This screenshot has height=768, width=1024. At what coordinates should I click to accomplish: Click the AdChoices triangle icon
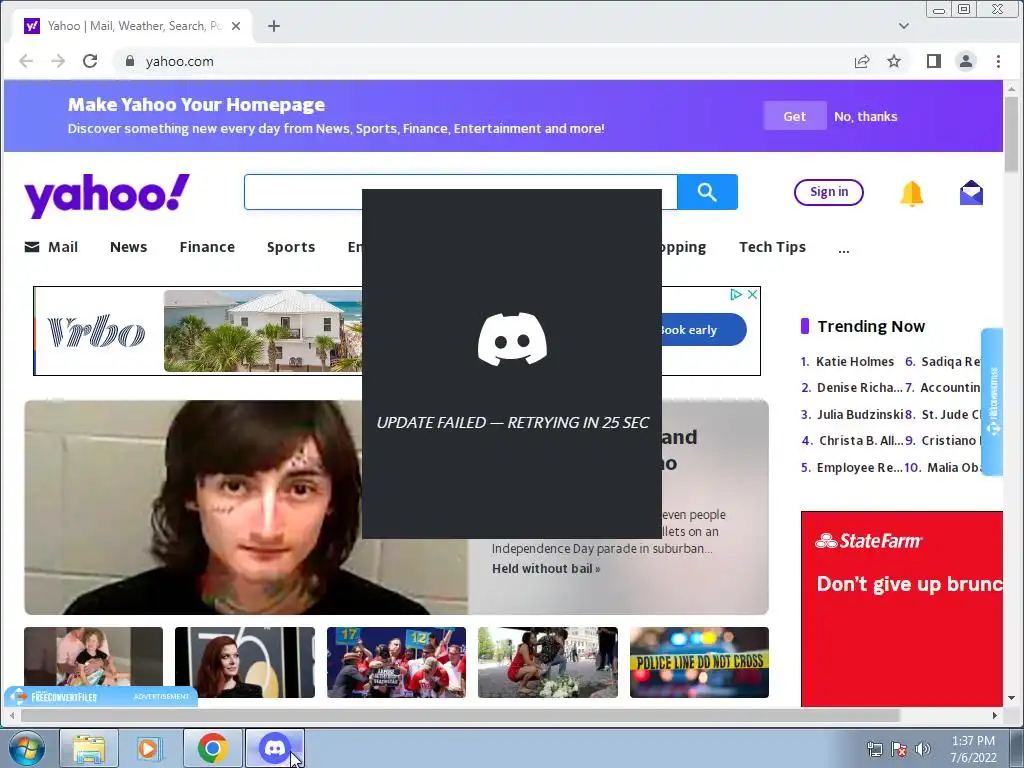736,295
